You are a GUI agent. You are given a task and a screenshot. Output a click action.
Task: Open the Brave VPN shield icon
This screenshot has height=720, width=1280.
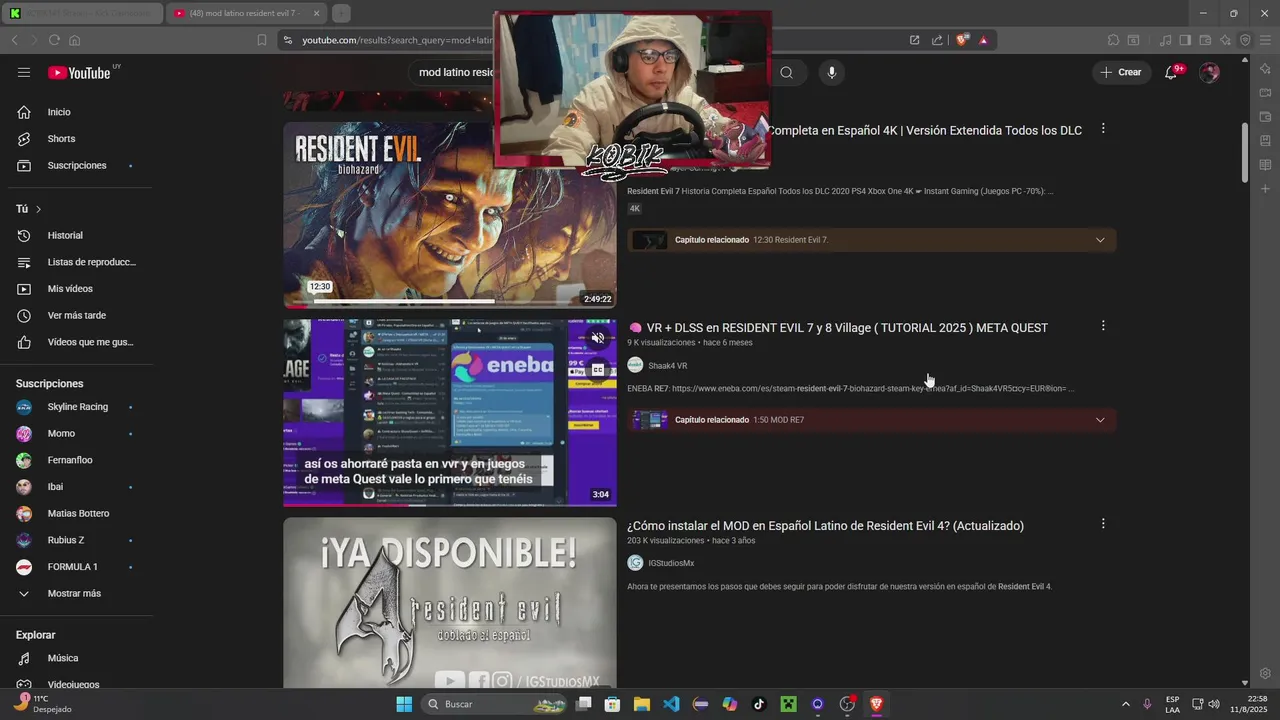click(1245, 40)
